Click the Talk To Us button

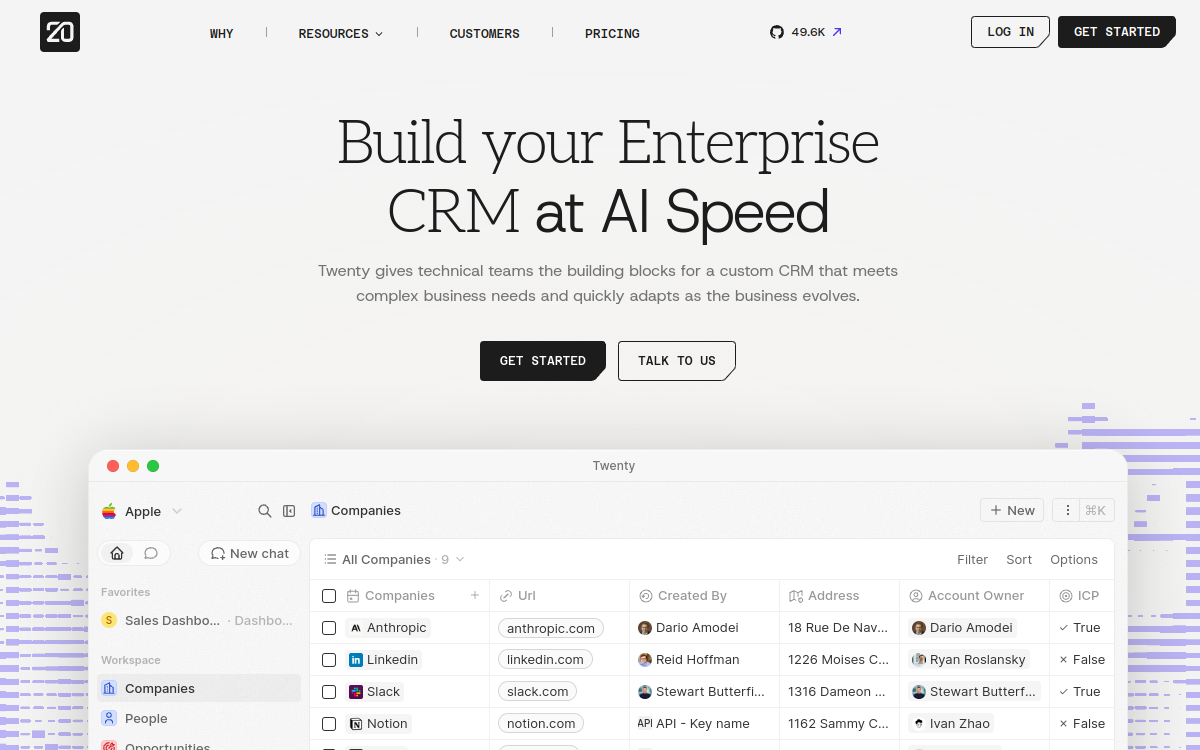pos(677,361)
